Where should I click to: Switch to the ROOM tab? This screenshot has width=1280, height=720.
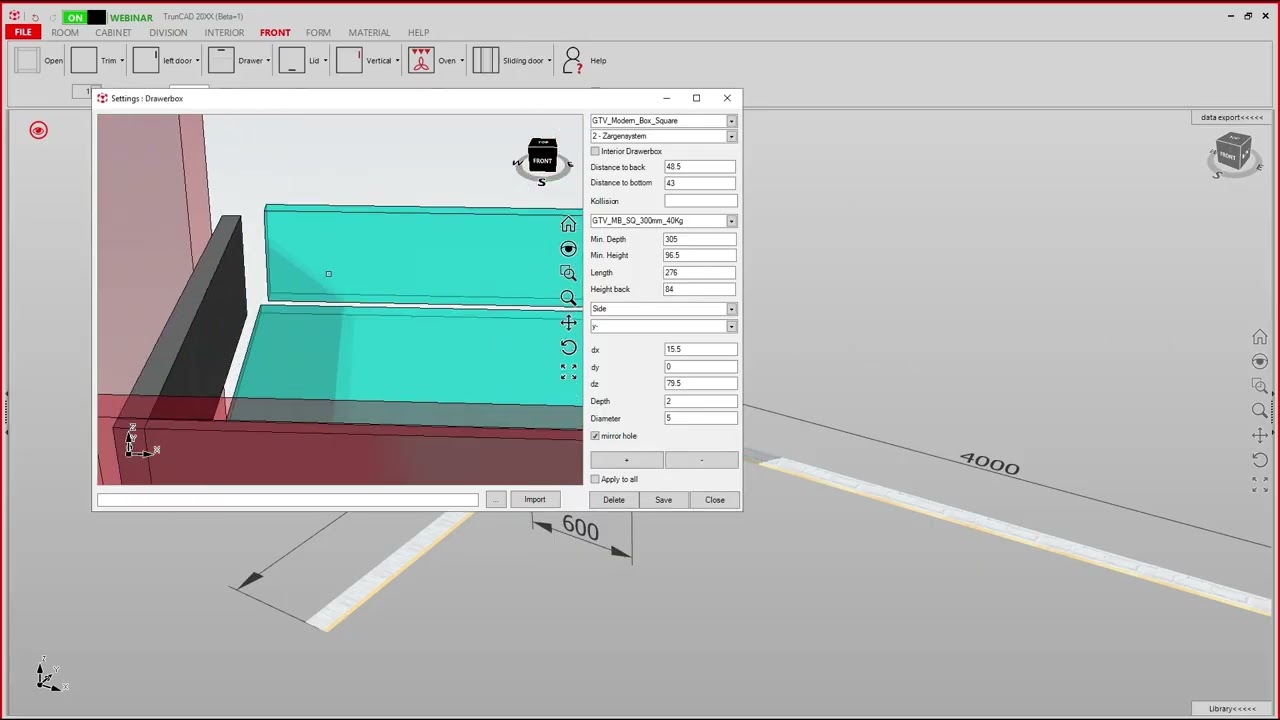coord(65,32)
